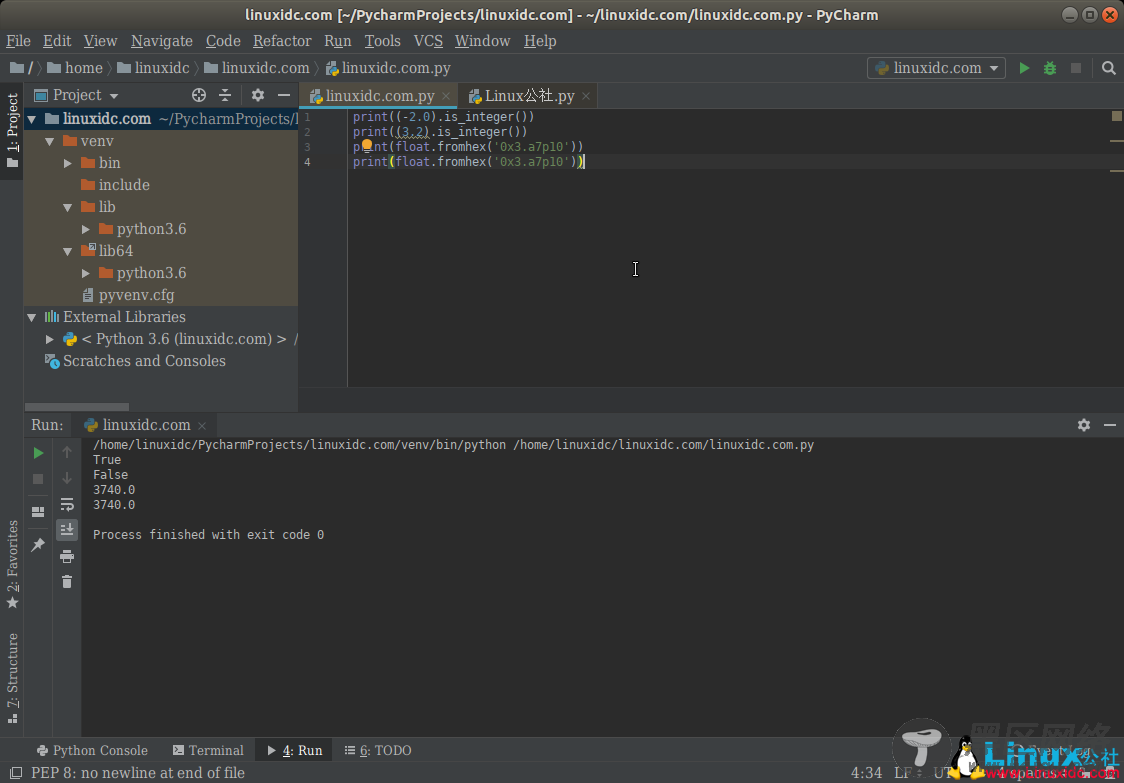The width and height of the screenshot is (1124, 783).
Task: Click the Project panel horizontal scrollbar
Action: point(77,407)
